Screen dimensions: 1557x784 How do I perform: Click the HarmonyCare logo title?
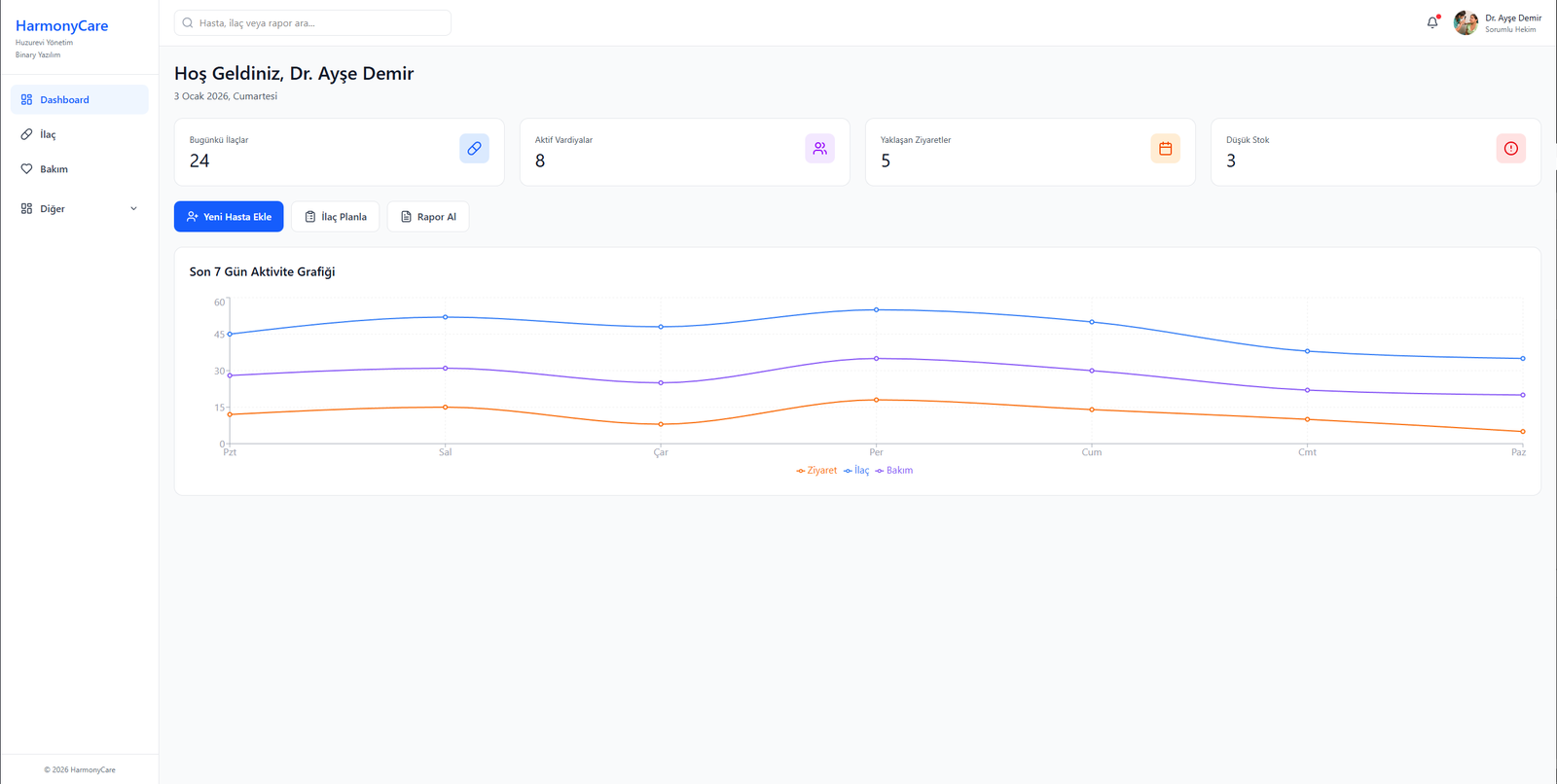coord(61,26)
